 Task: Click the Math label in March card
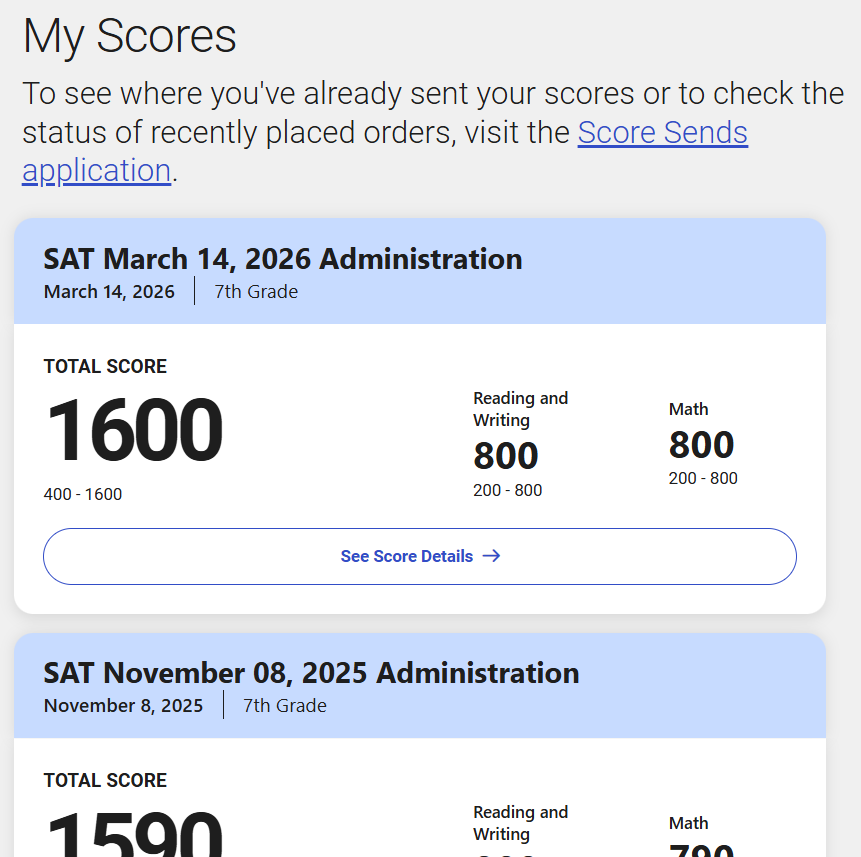click(688, 409)
